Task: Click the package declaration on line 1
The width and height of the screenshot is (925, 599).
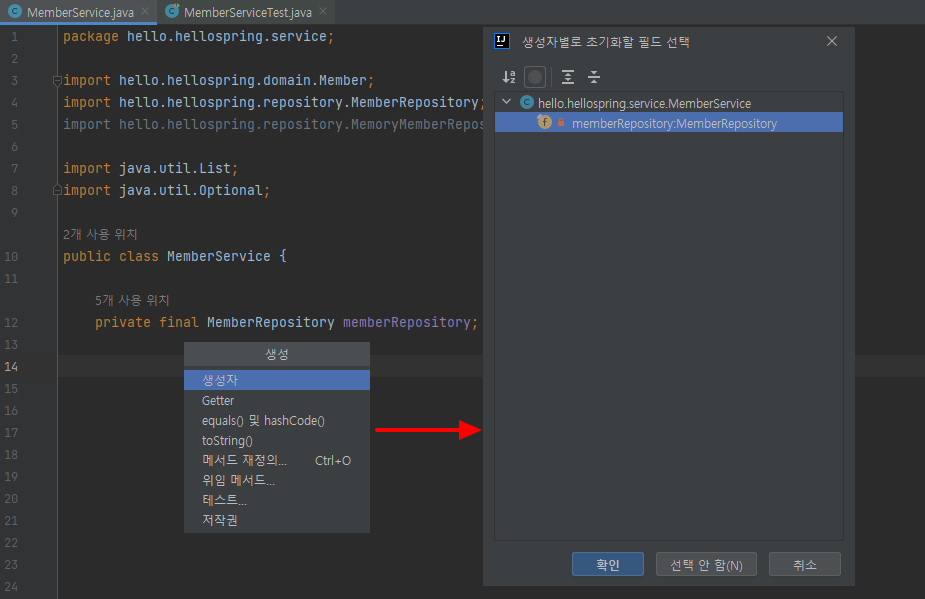Action: click(x=198, y=37)
